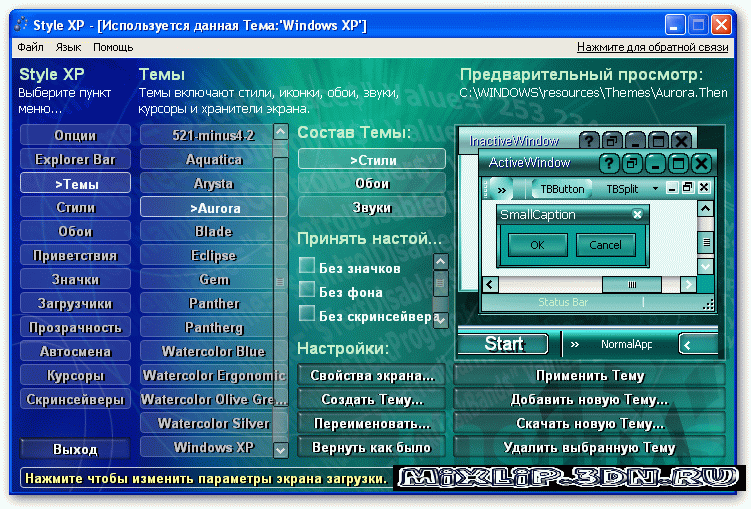Click Стили under Состав Темы
This screenshot has width=751, height=509.
click(x=372, y=159)
